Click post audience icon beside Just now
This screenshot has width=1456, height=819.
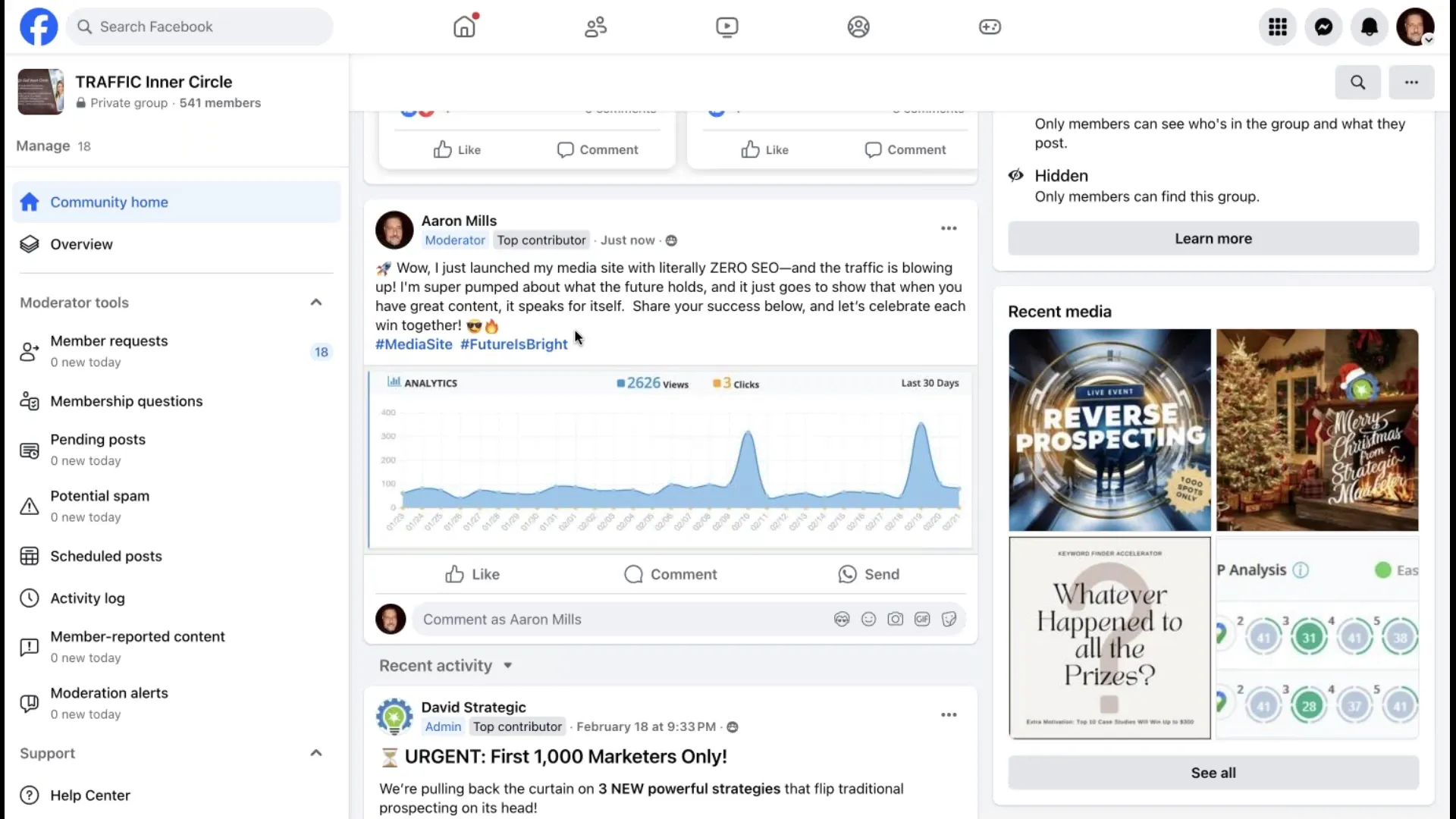pos(671,241)
